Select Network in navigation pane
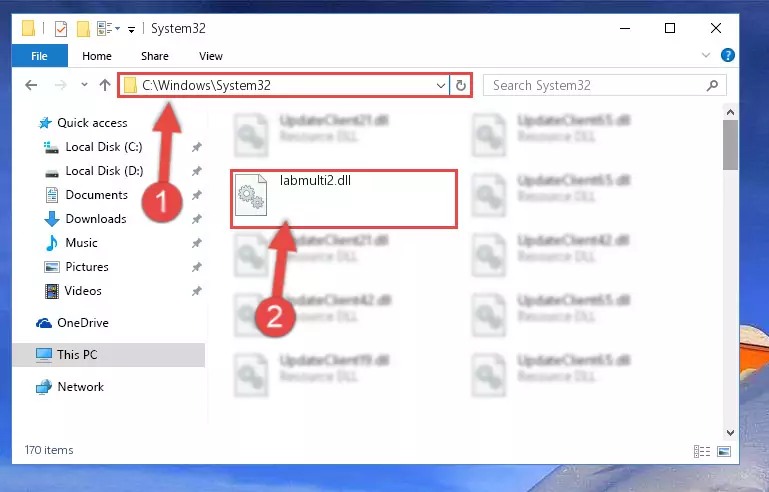Screen dimensions: 769x492 click(80, 387)
